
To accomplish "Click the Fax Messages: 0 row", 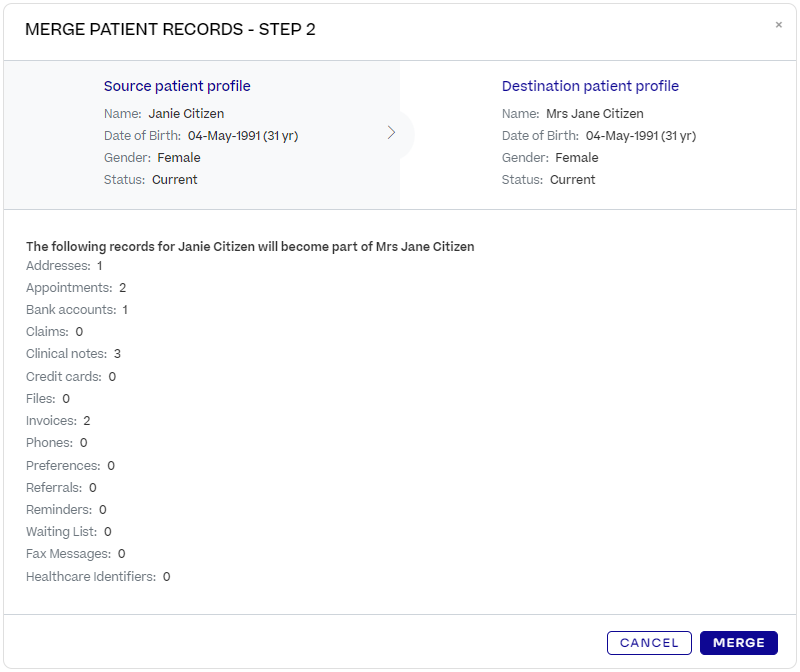I will click(76, 554).
